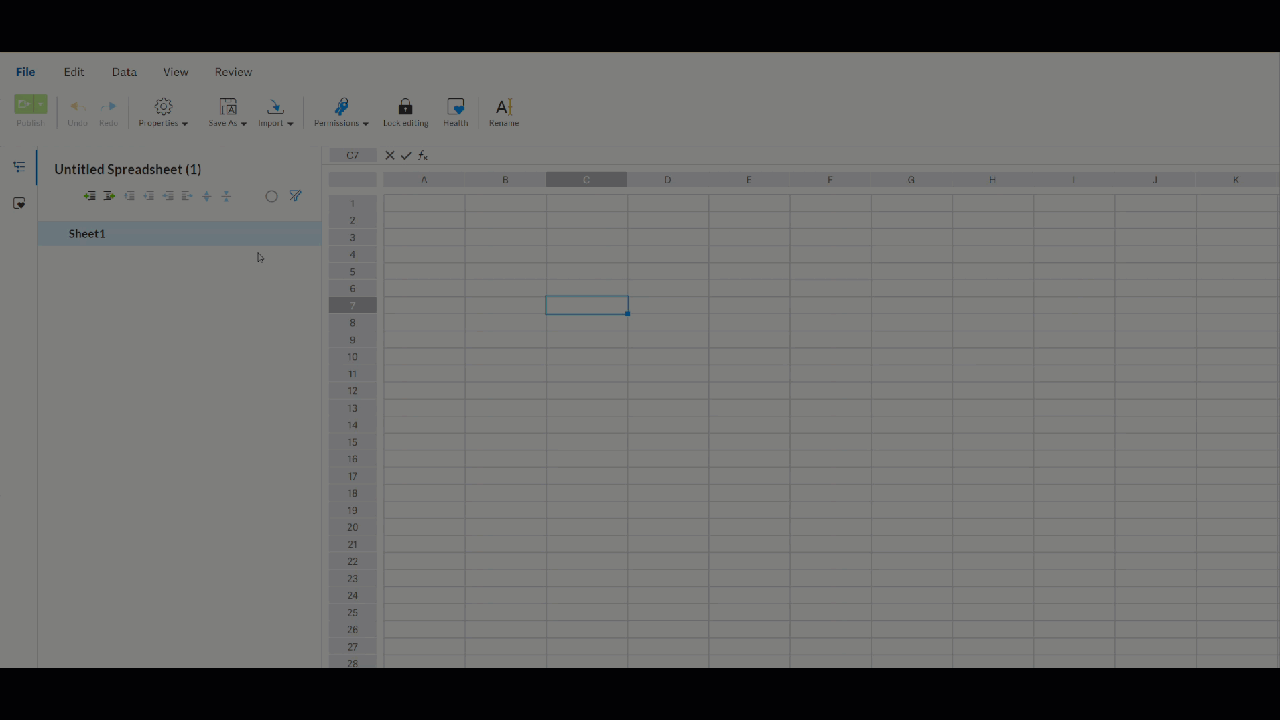This screenshot has width=1280, height=720.
Task: Click the Lock editing padlock icon
Action: (405, 106)
